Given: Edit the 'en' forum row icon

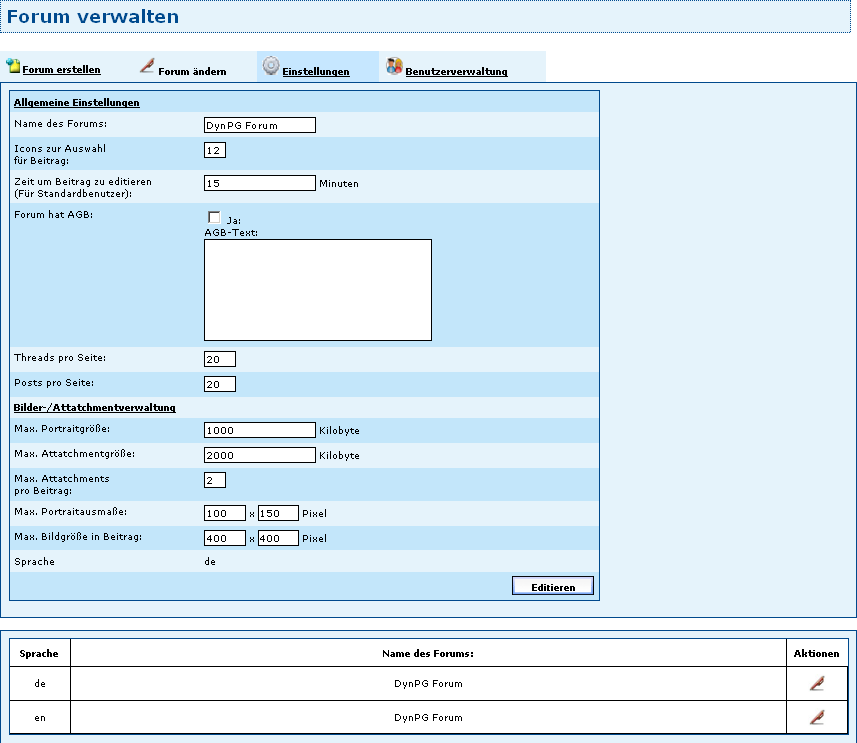Looking at the screenshot, I should click(x=817, y=718).
